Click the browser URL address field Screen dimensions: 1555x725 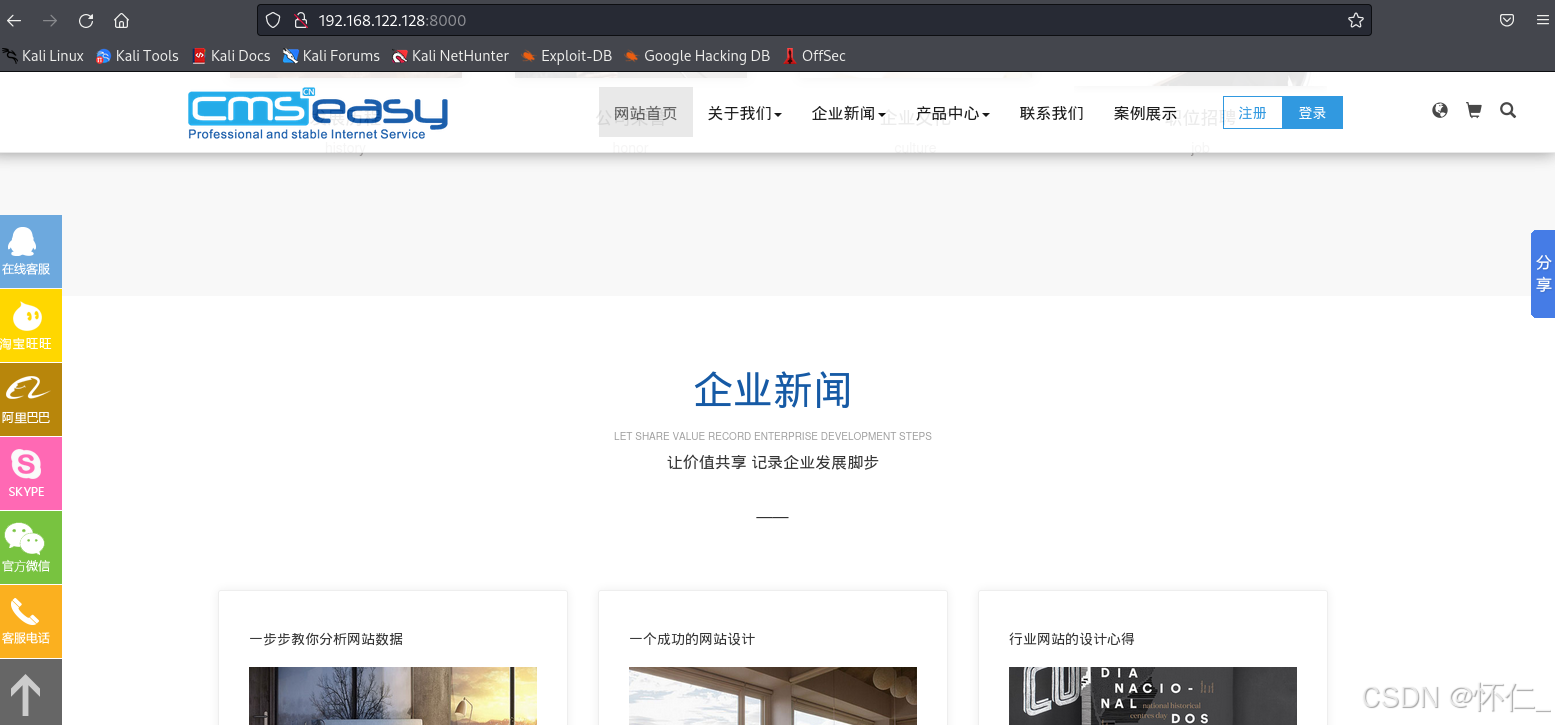coord(800,20)
